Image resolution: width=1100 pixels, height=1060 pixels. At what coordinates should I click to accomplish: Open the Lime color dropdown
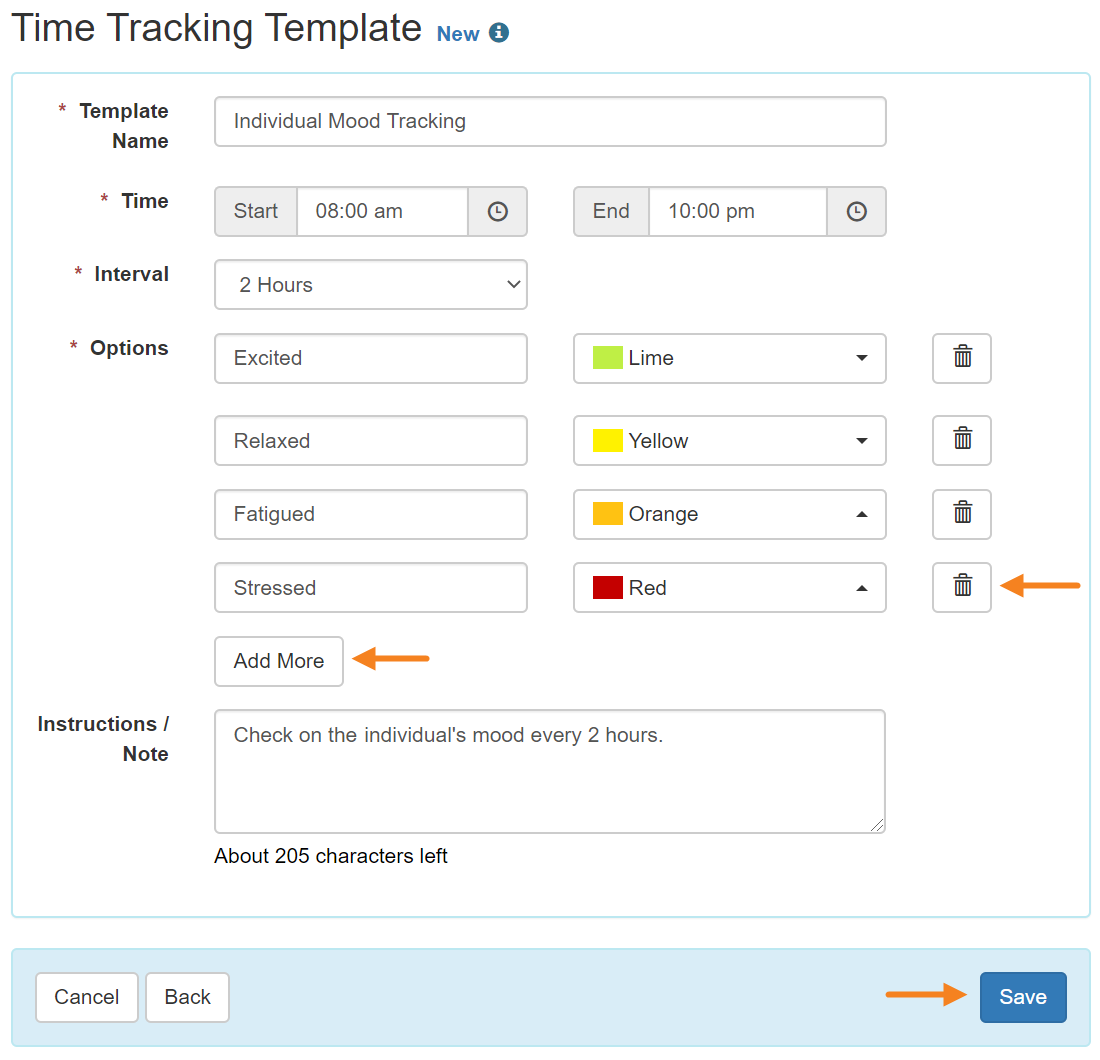pyautogui.click(x=861, y=358)
